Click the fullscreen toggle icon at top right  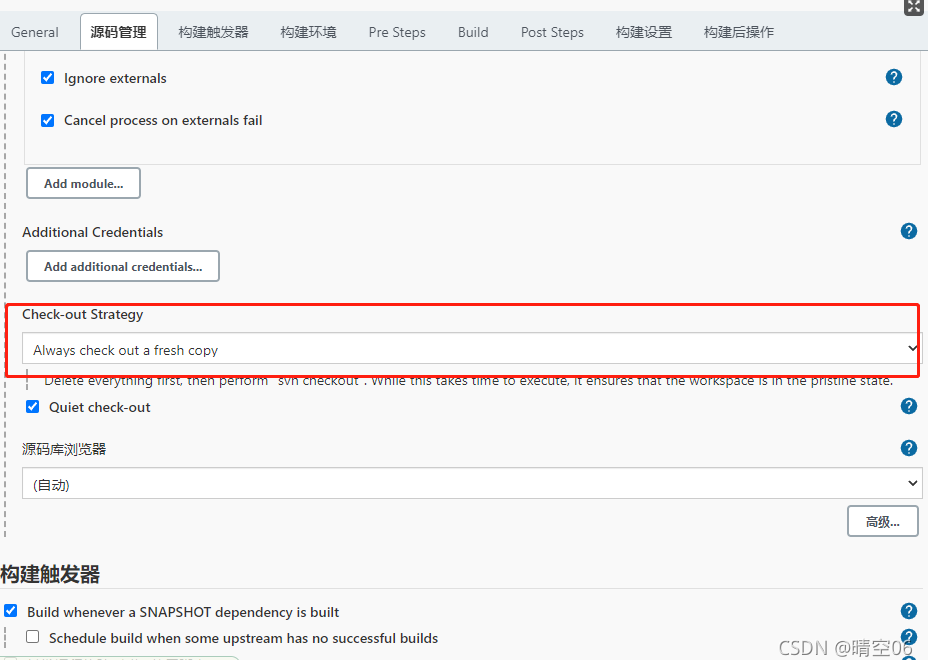914,7
